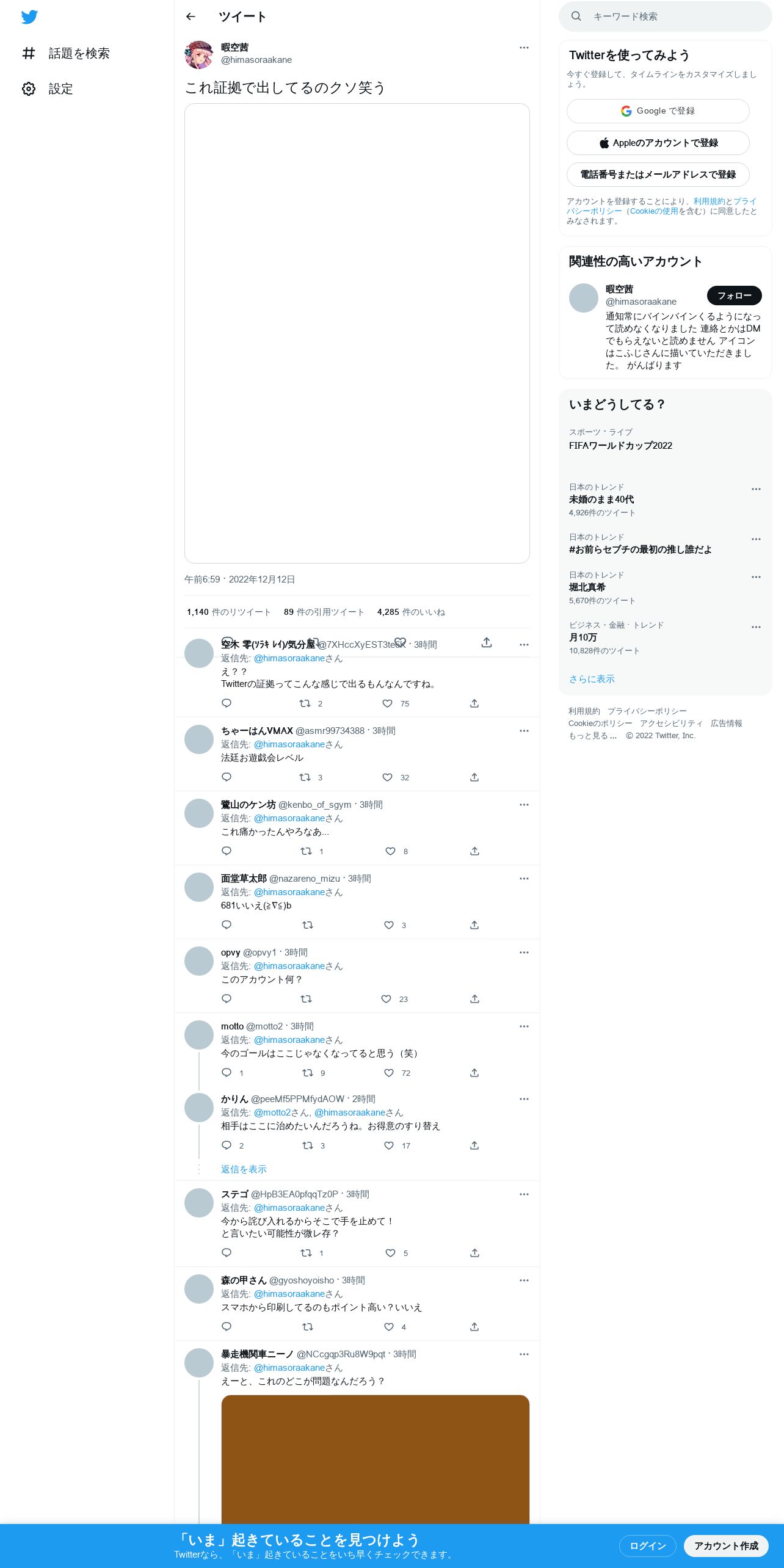784x1568 pixels.
Task: Retweet the reply from motto
Action: pos(308,1073)
